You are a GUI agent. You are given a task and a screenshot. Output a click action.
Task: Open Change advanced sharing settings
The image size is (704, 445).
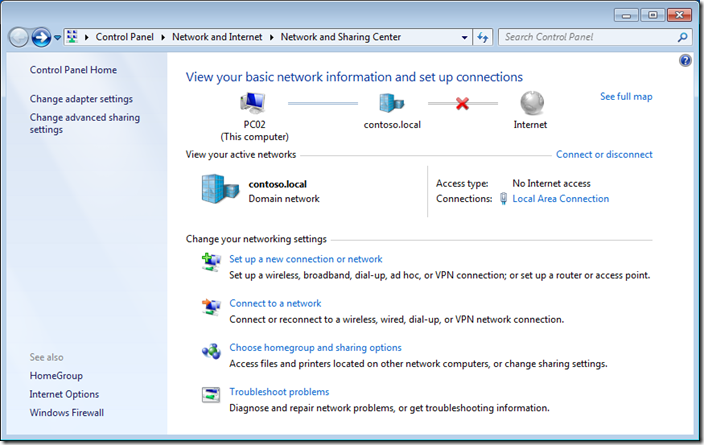coord(85,123)
